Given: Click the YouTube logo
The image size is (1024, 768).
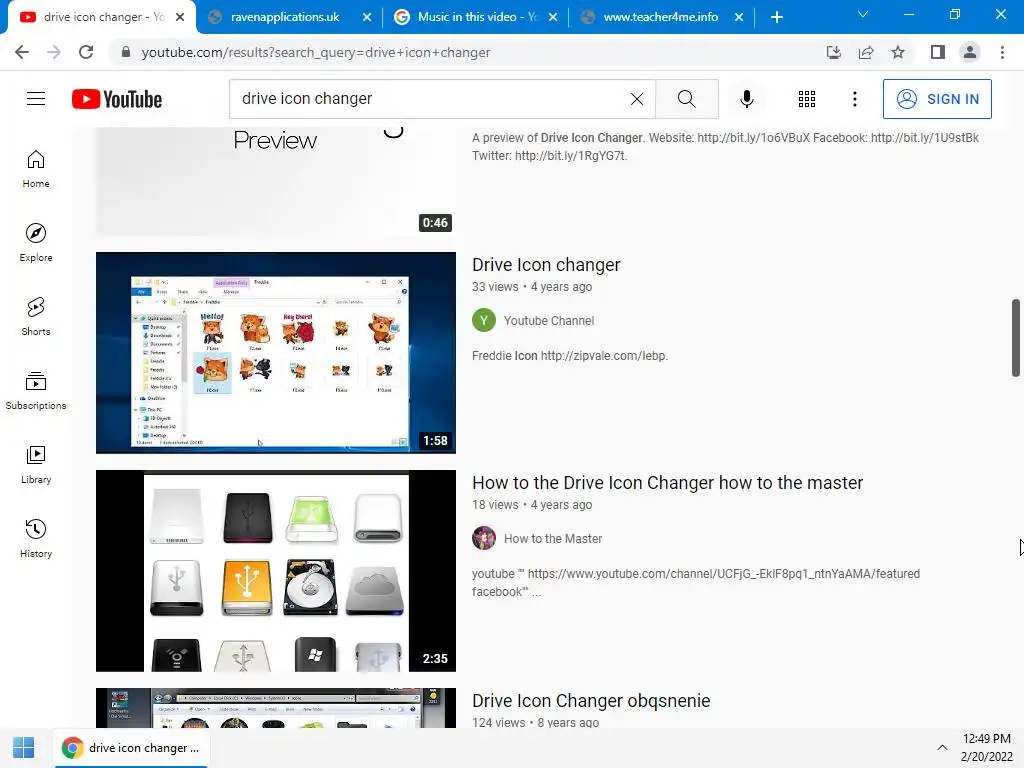Looking at the screenshot, I should click(117, 99).
